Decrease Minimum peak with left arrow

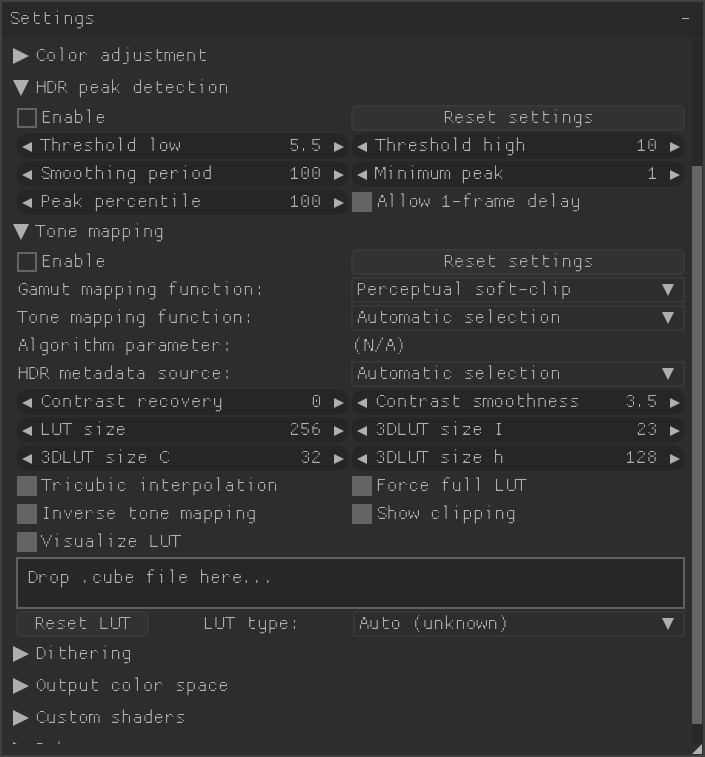[362, 174]
